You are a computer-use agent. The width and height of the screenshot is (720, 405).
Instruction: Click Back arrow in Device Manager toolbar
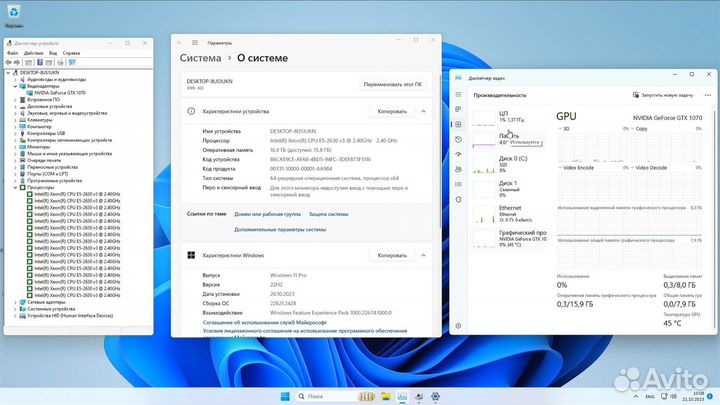(x=8, y=62)
